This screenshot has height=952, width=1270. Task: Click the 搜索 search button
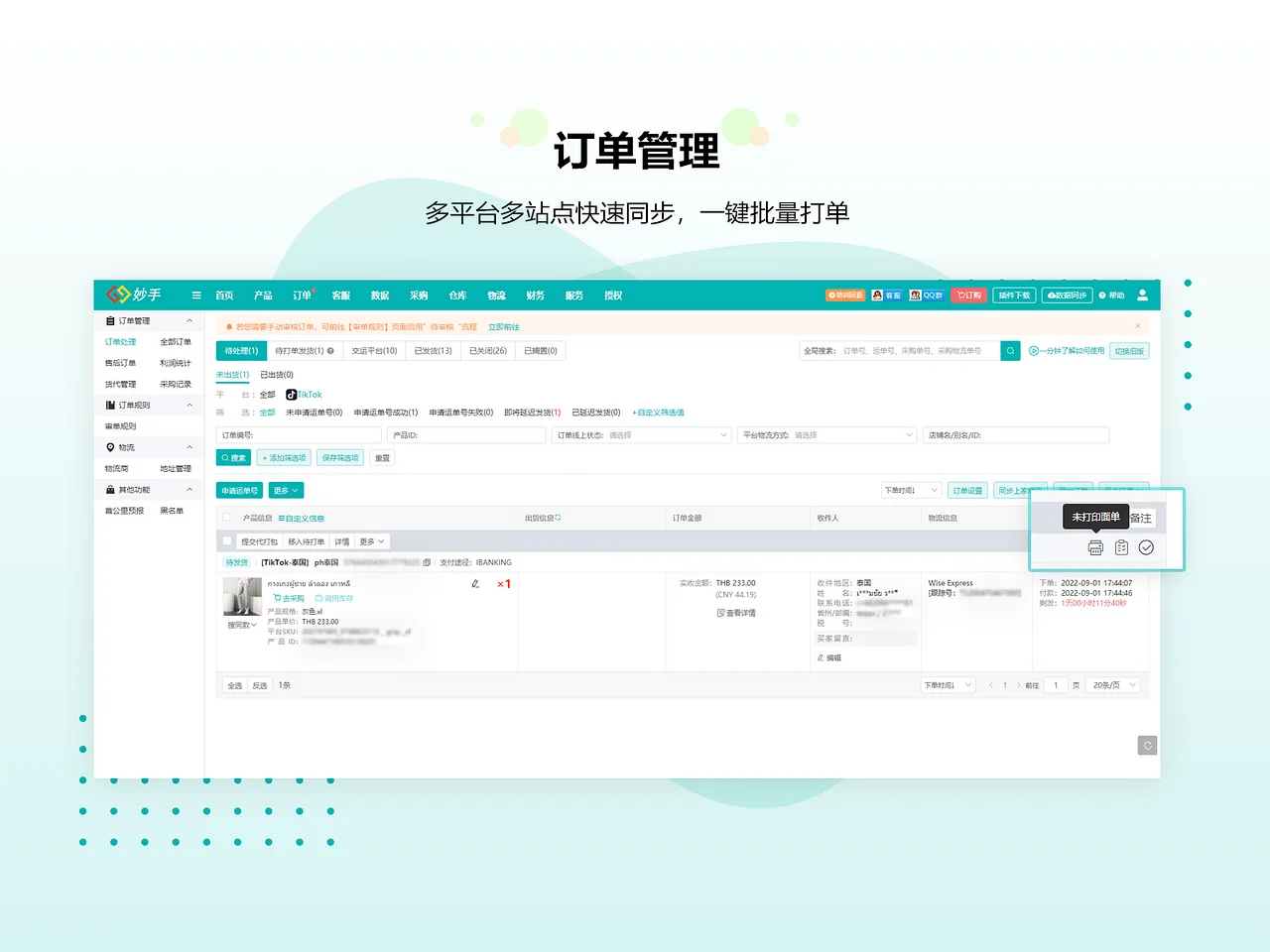tap(233, 457)
